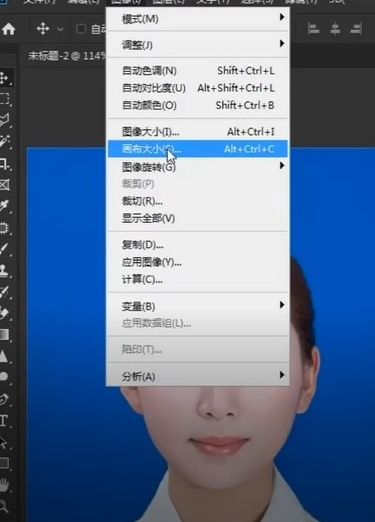Select the Rectangular Marquee tool
375x522 pixels.
click(5, 99)
